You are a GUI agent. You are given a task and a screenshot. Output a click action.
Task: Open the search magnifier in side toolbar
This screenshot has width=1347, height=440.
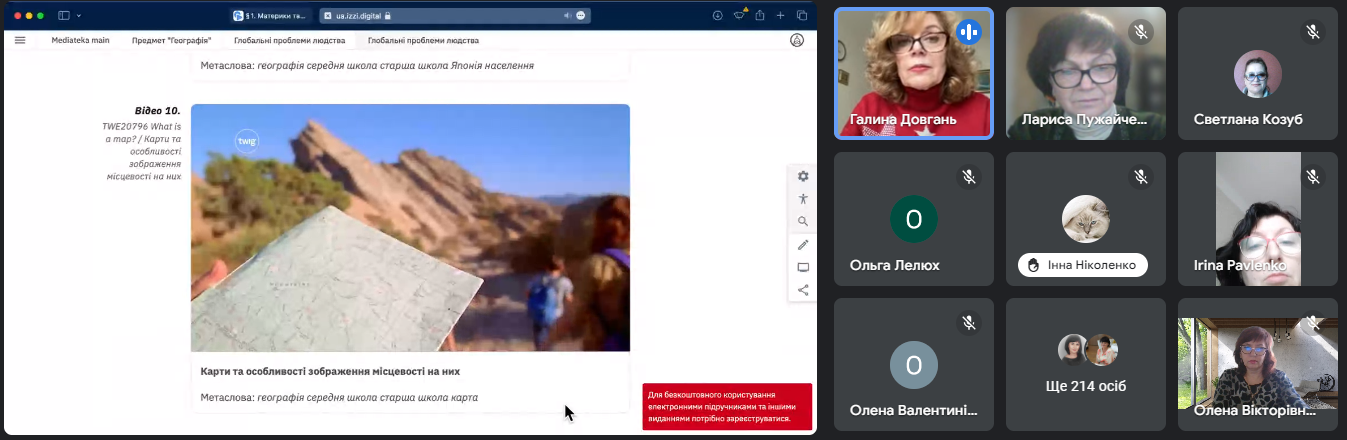pos(803,222)
